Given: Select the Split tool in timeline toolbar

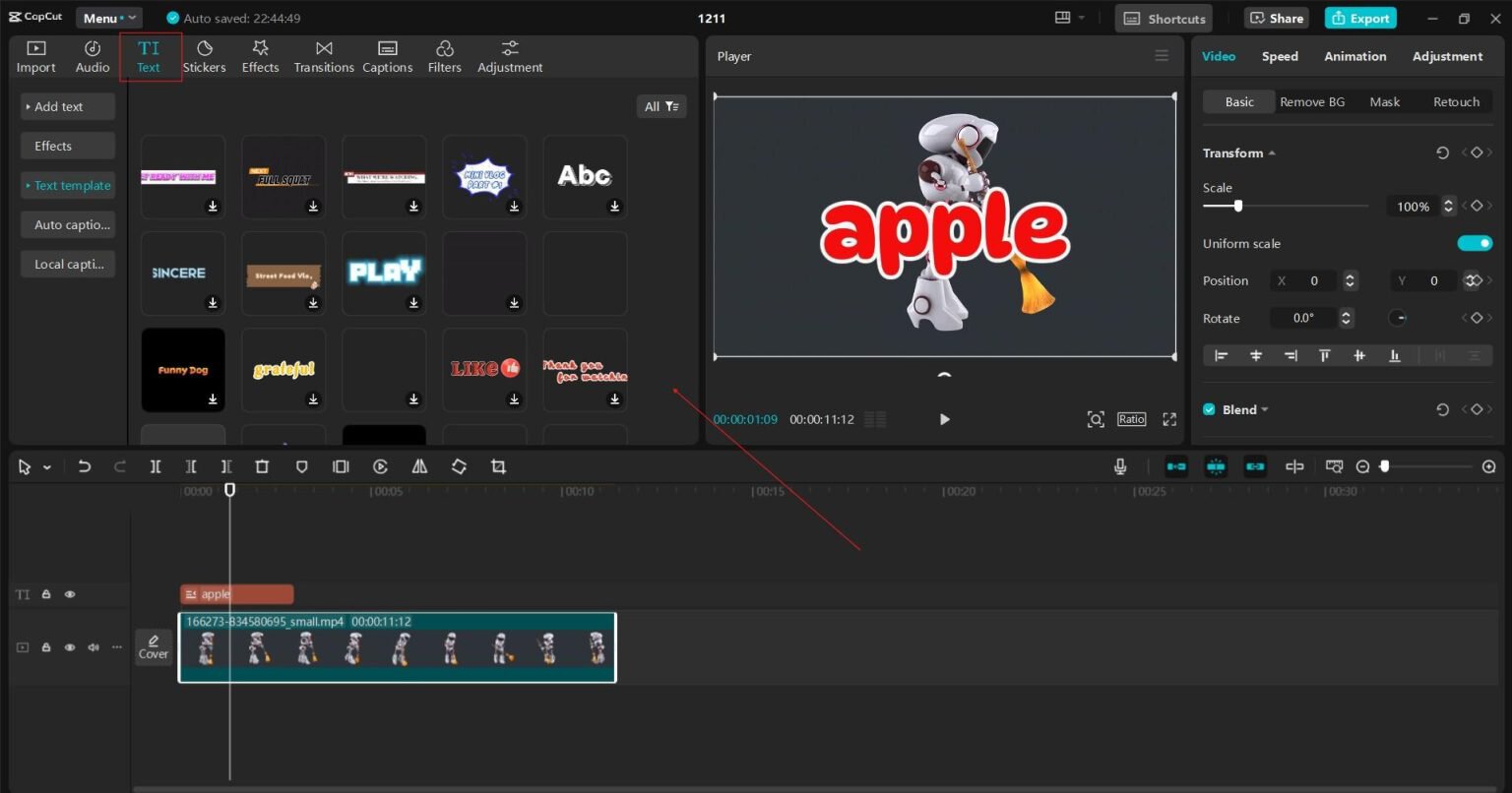Looking at the screenshot, I should (156, 466).
